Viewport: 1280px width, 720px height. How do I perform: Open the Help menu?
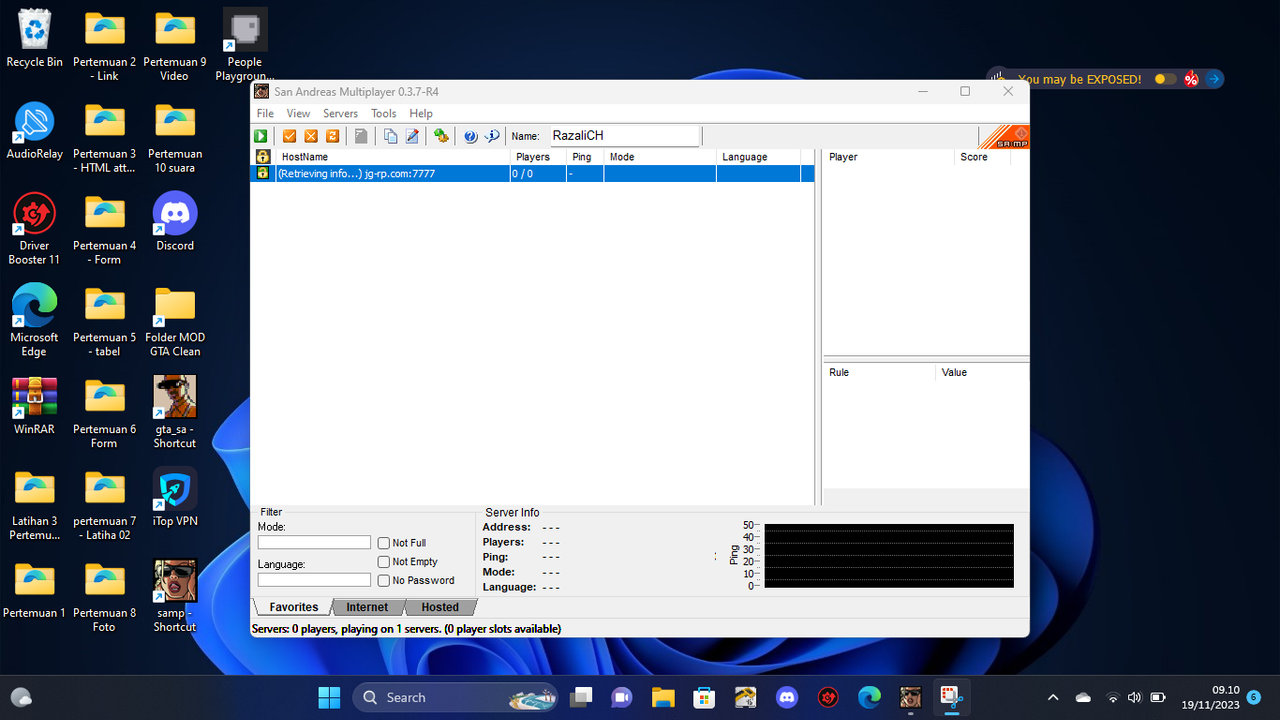coord(421,114)
